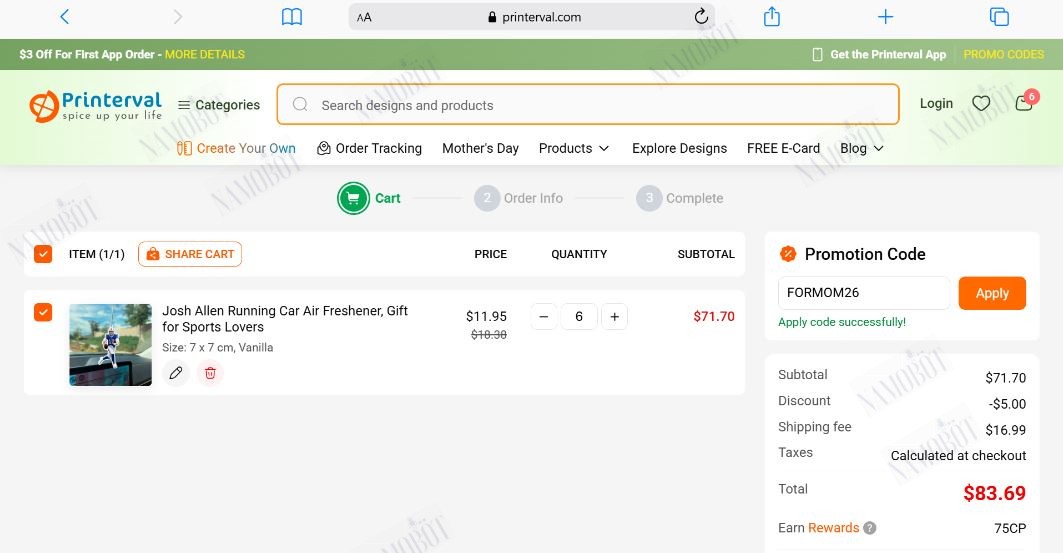Click the 75CP rewards value
This screenshot has height=553, width=1063.
pyautogui.click(x=1010, y=528)
